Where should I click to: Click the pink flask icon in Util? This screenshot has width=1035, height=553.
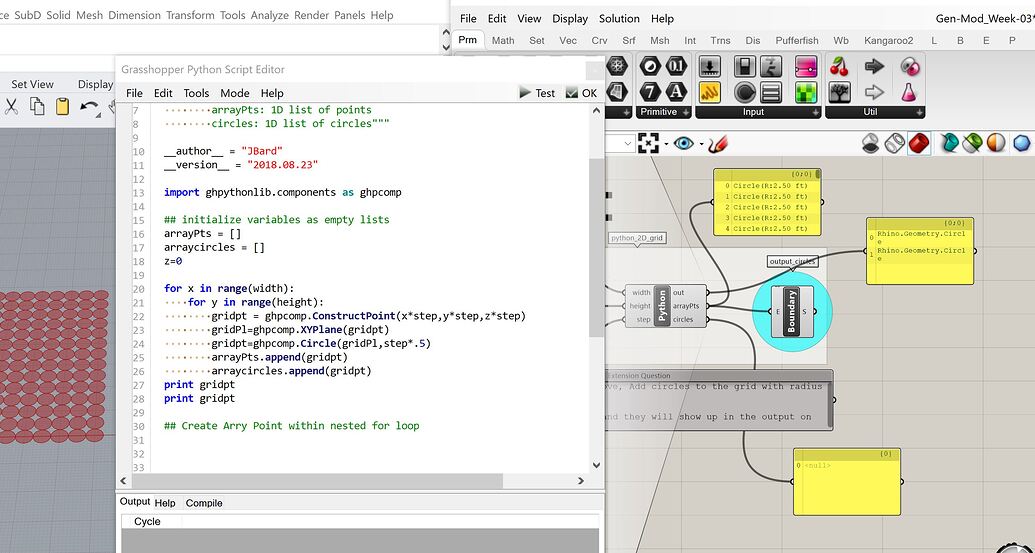pos(909,92)
